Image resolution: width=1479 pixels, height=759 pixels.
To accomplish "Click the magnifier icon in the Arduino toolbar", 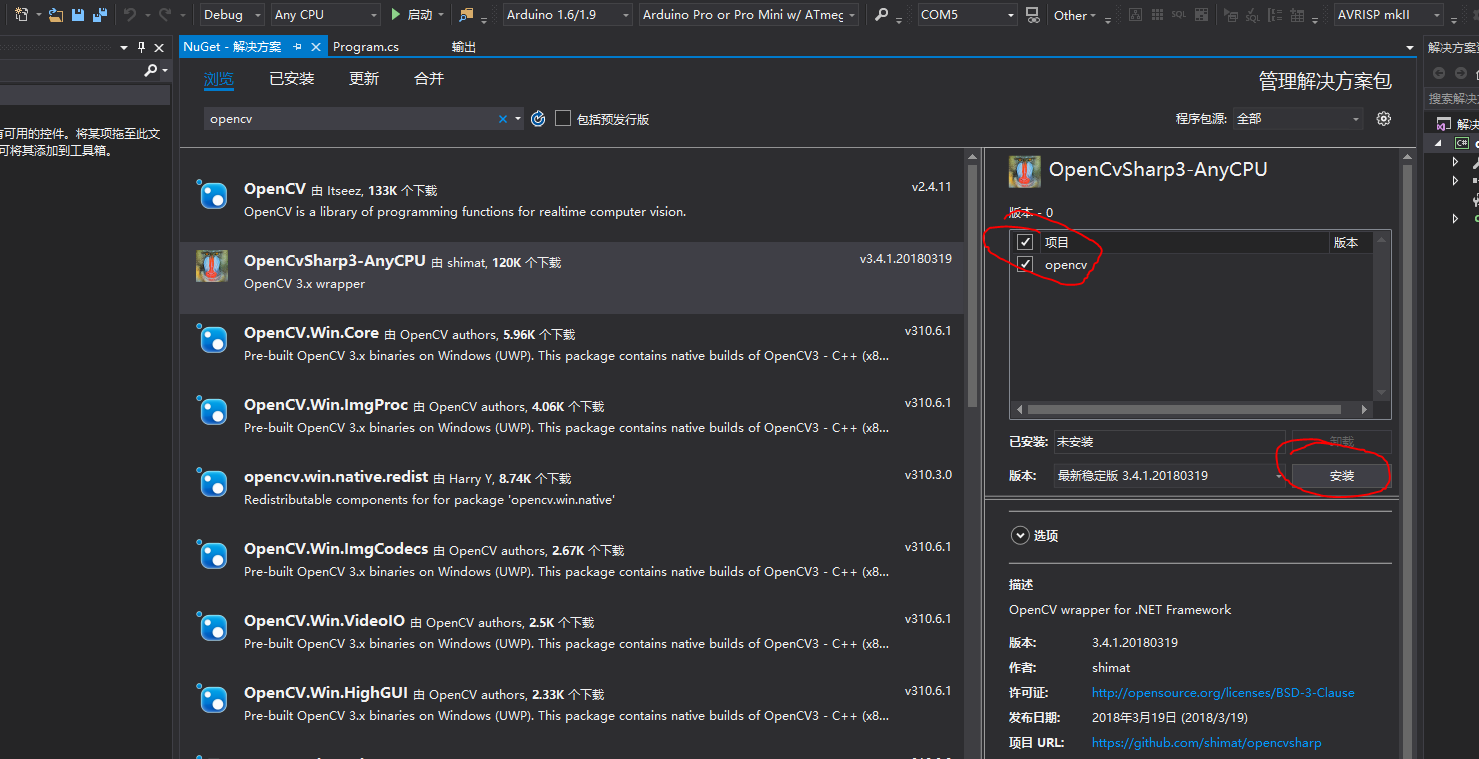I will (x=881, y=15).
